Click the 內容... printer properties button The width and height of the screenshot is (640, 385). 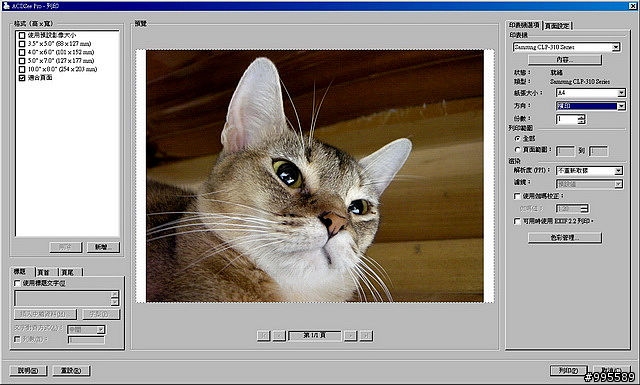pos(565,60)
